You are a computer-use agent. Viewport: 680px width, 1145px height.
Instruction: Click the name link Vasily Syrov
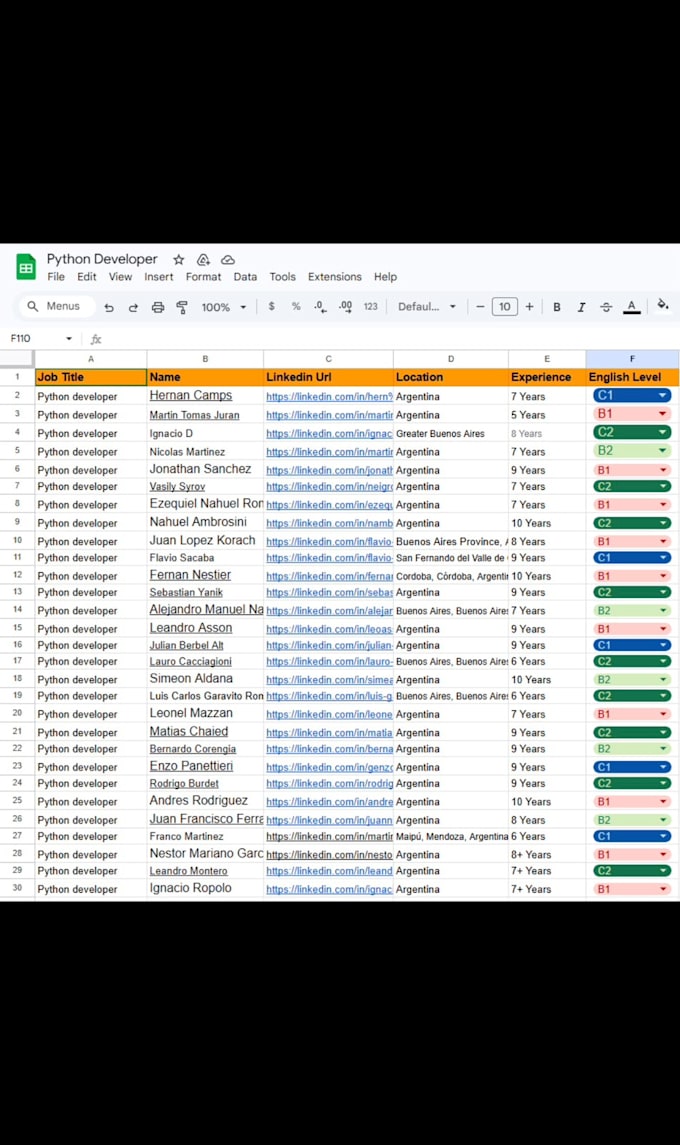pos(177,486)
